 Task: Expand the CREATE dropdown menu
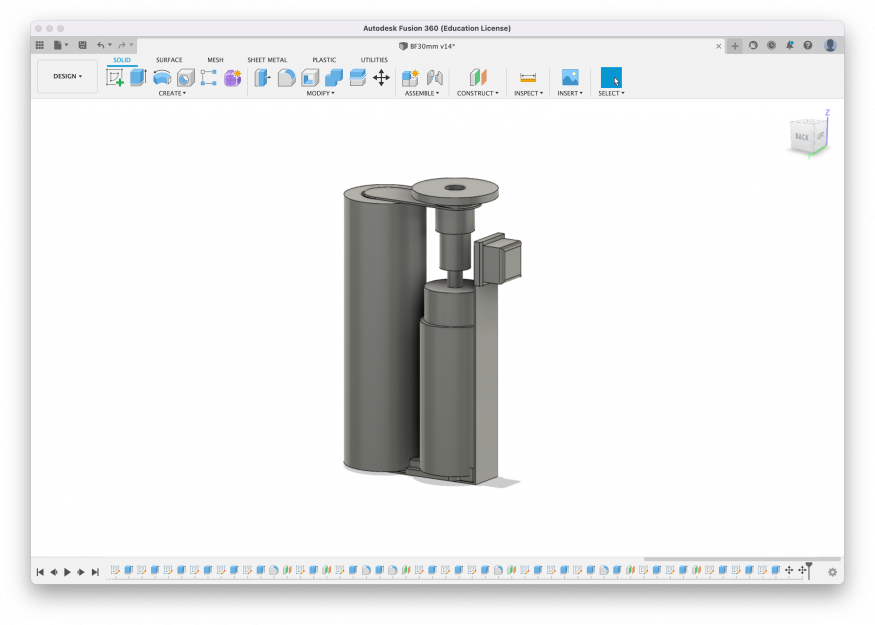click(172, 93)
